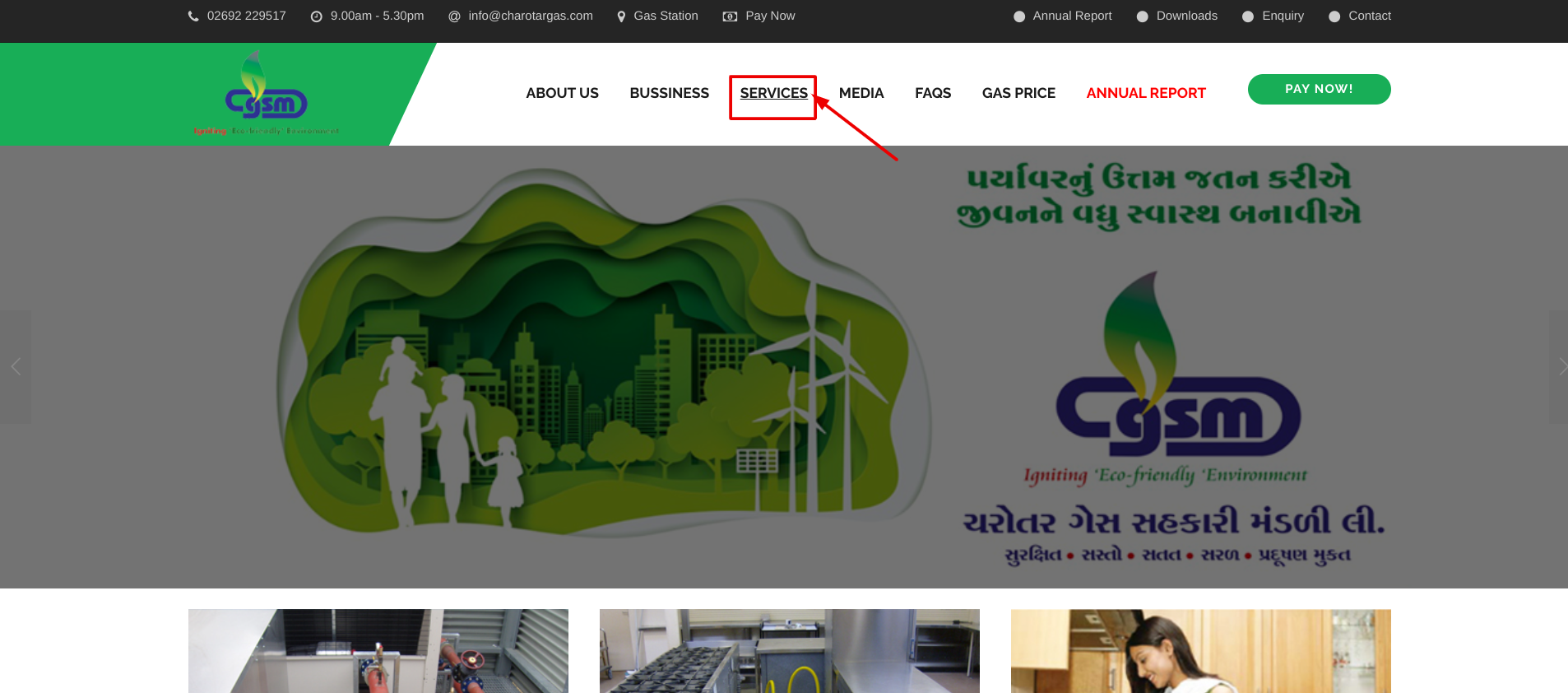Click the phone icon beside 02692 229517
1568x693 pixels.
(x=193, y=16)
